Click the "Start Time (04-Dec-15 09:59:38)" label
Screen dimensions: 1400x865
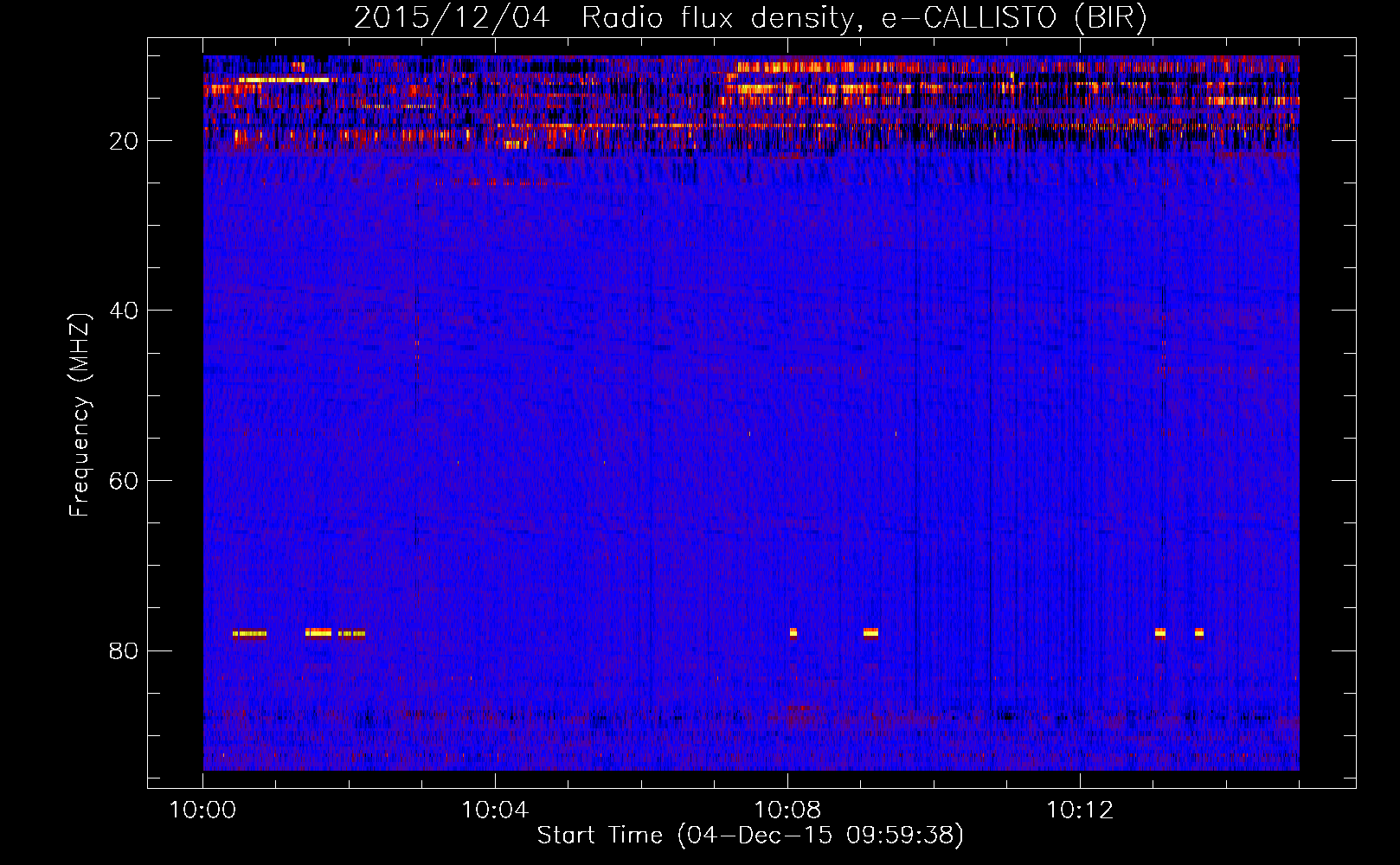[x=750, y=835]
